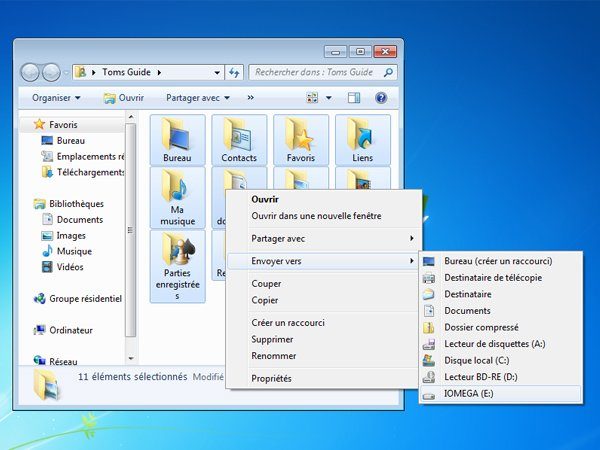The height and width of the screenshot is (450, 600).
Task: Choose Créer un raccourci
Action: point(323,323)
